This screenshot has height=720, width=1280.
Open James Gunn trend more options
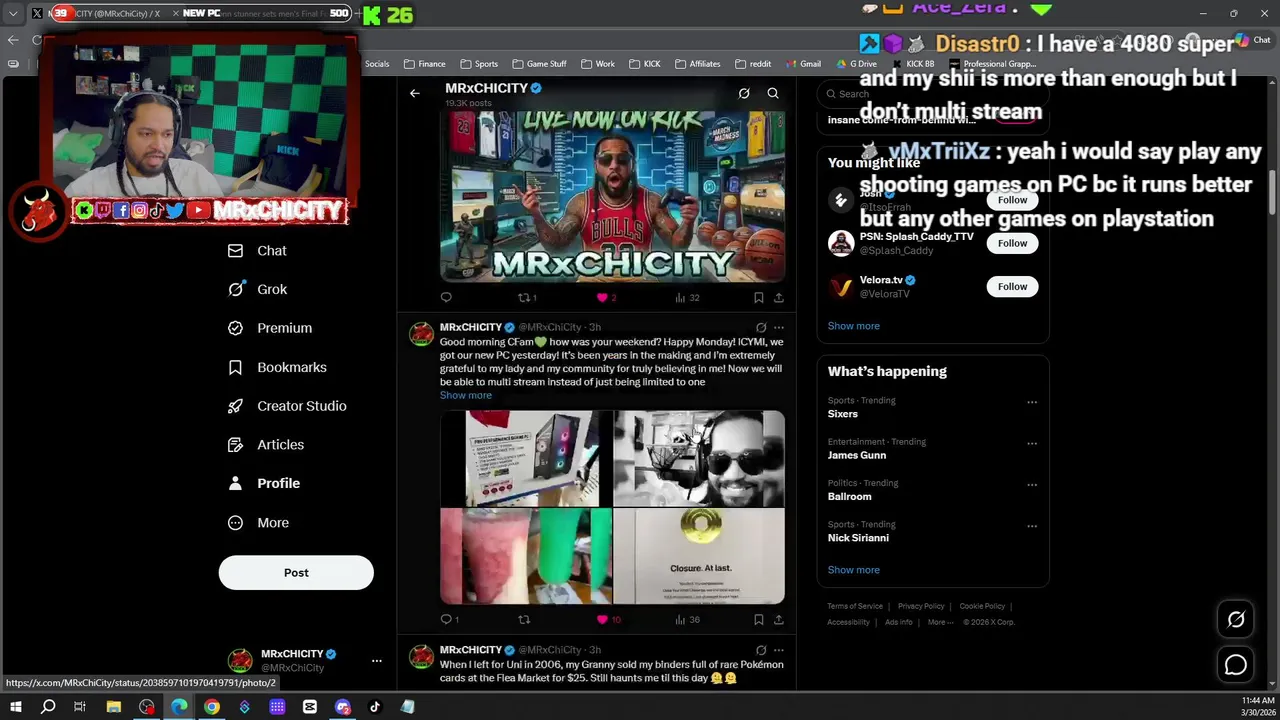pyautogui.click(x=1032, y=443)
